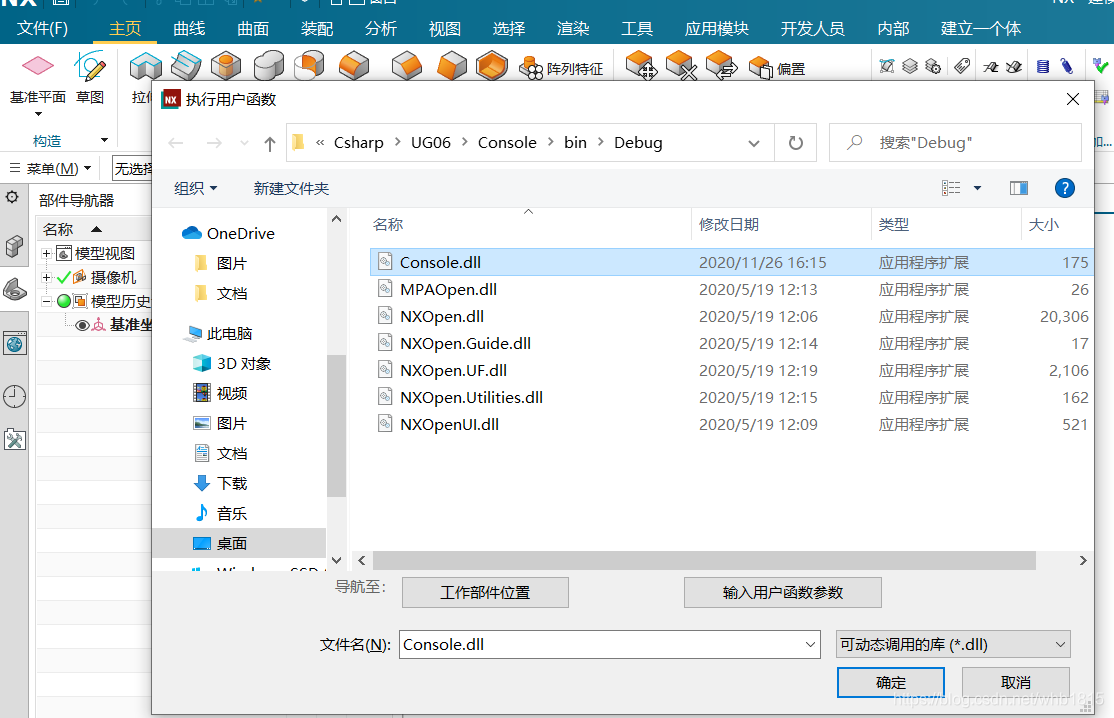Click the 搜索"Debug" search field
The image size is (1114, 718).
click(956, 143)
